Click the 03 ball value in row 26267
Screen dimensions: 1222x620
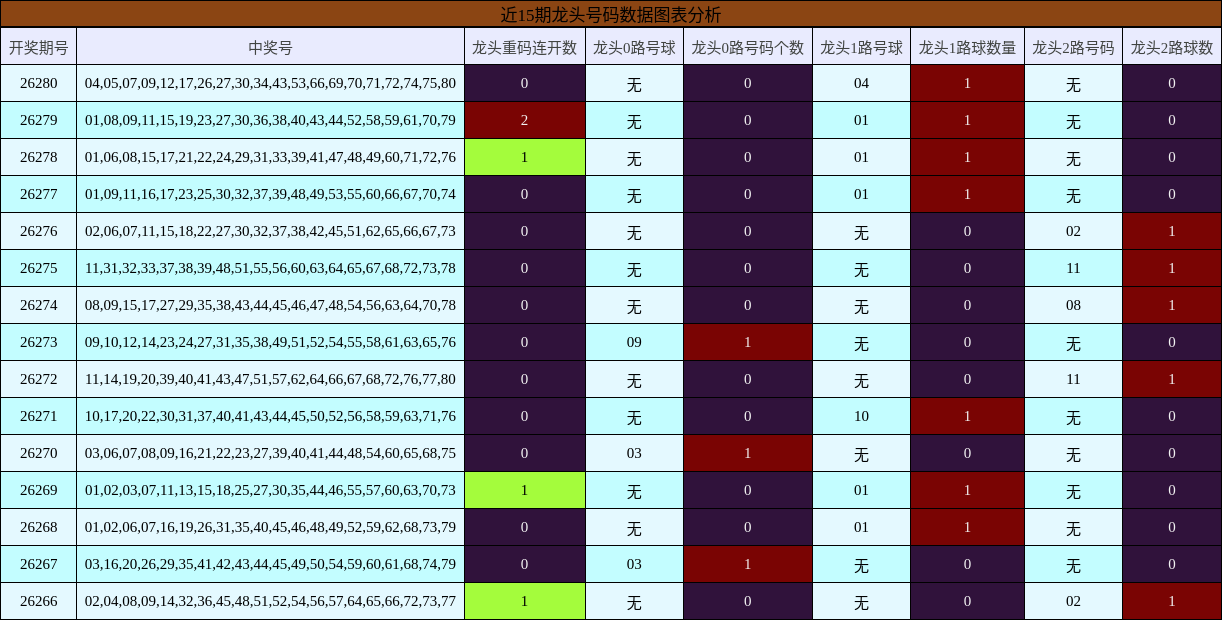[634, 564]
